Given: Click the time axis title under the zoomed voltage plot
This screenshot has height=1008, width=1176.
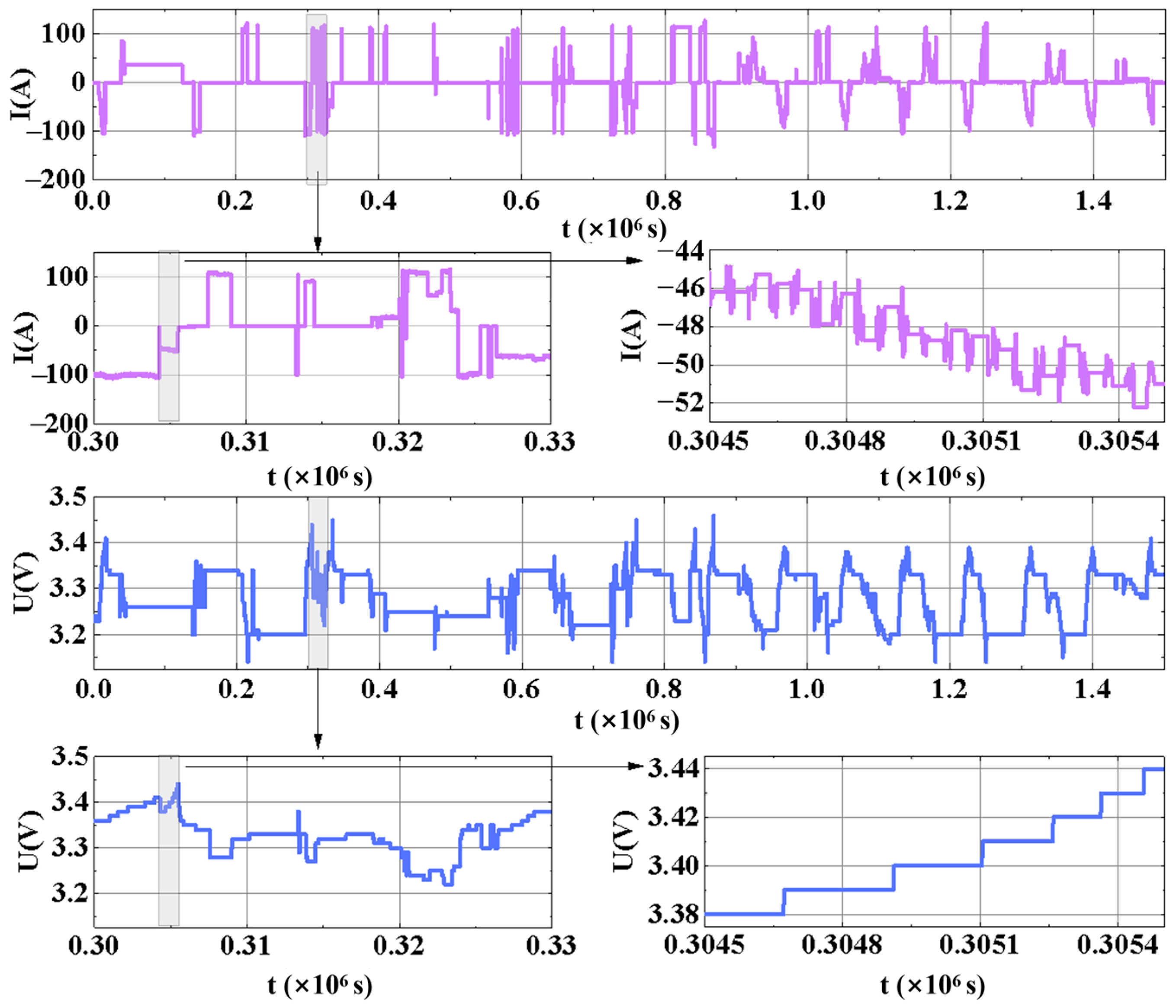Looking at the screenshot, I should point(932,986).
